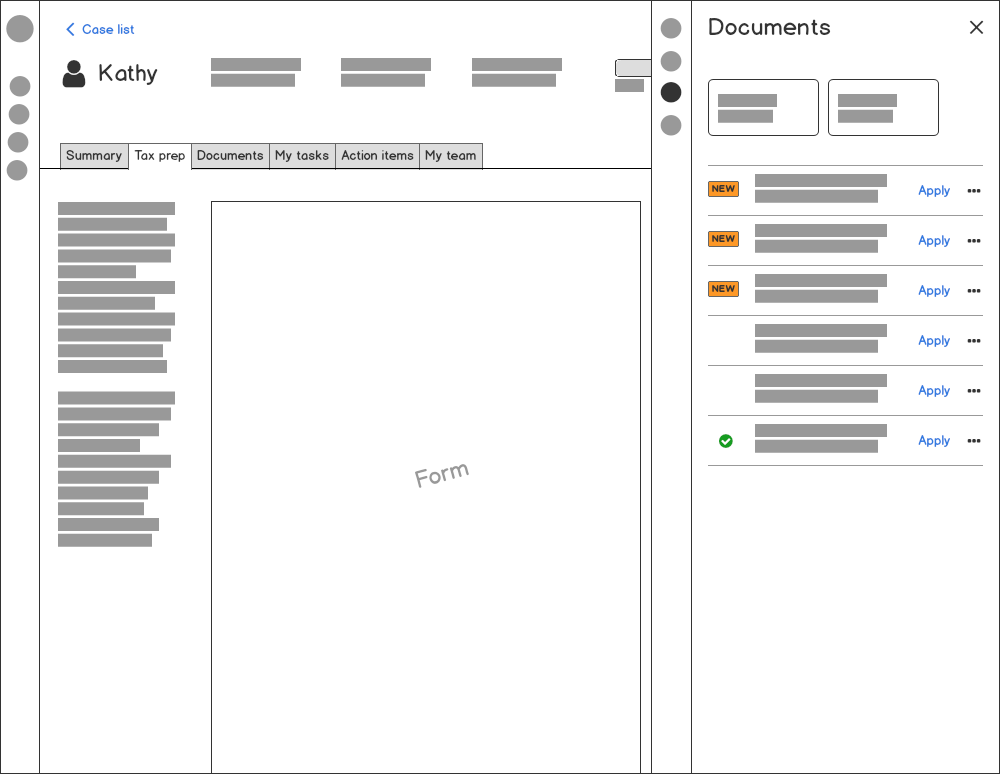1000x774 pixels.
Task: Apply the fifth document row, above the green-check row
Action: click(934, 390)
